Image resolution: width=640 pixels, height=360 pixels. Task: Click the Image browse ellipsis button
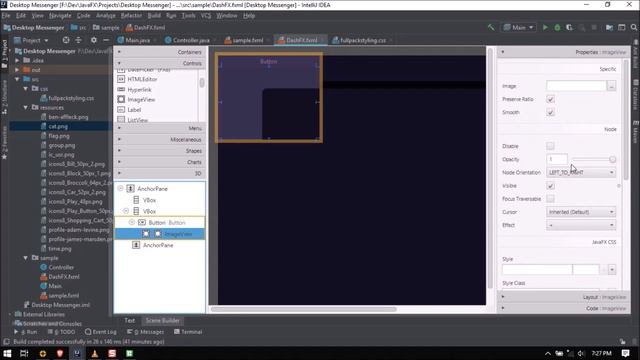tap(611, 86)
